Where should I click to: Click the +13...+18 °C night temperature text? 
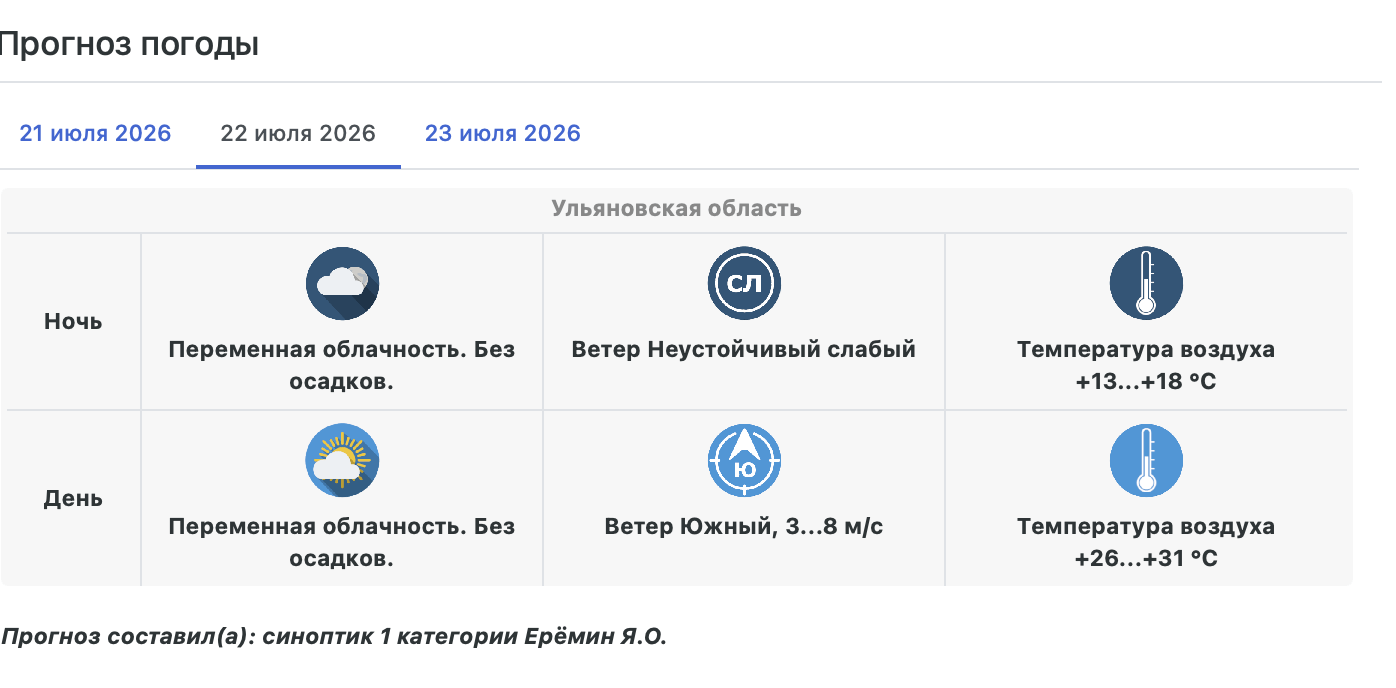click(1146, 382)
